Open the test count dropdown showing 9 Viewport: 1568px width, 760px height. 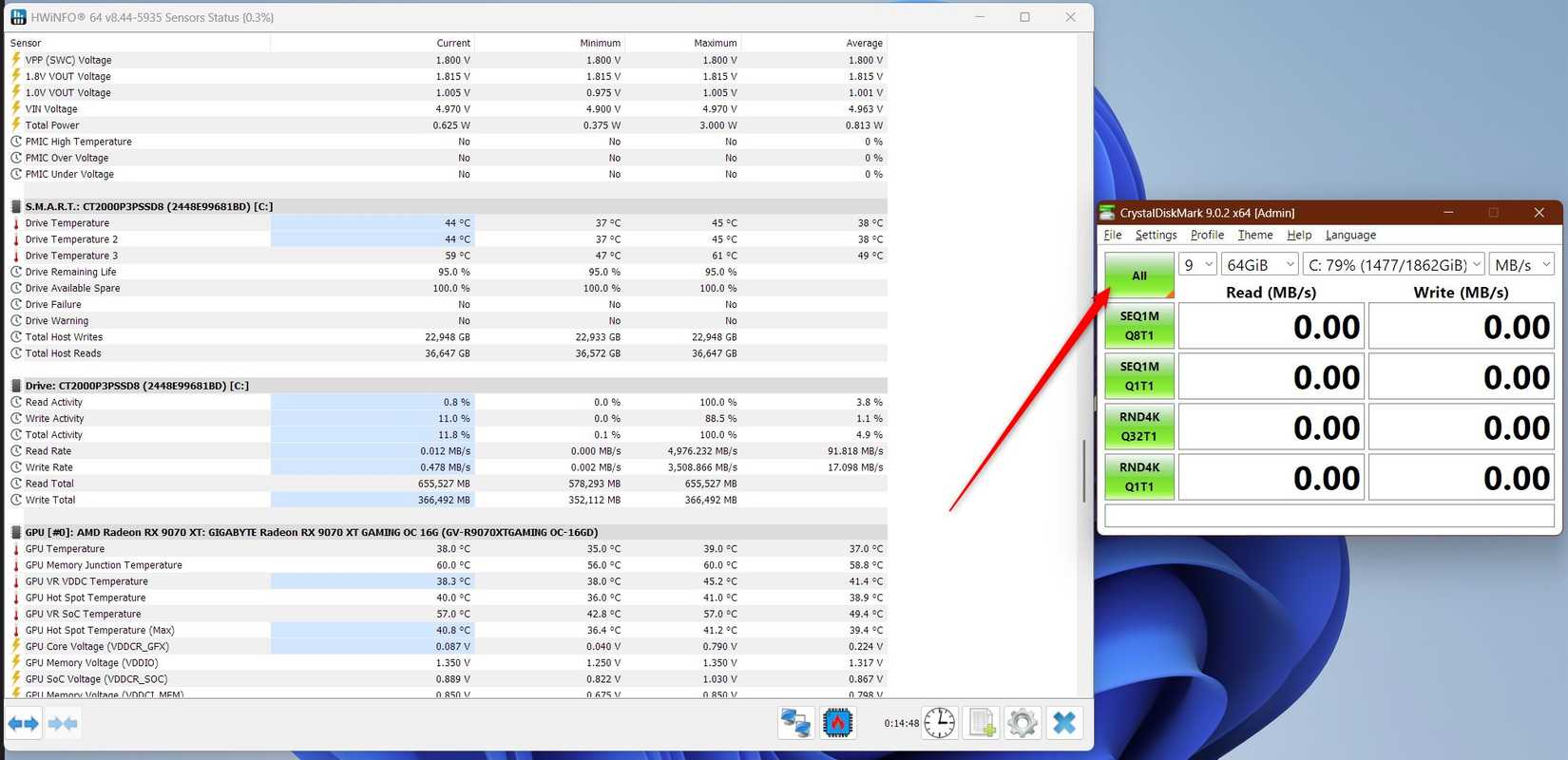point(1197,265)
